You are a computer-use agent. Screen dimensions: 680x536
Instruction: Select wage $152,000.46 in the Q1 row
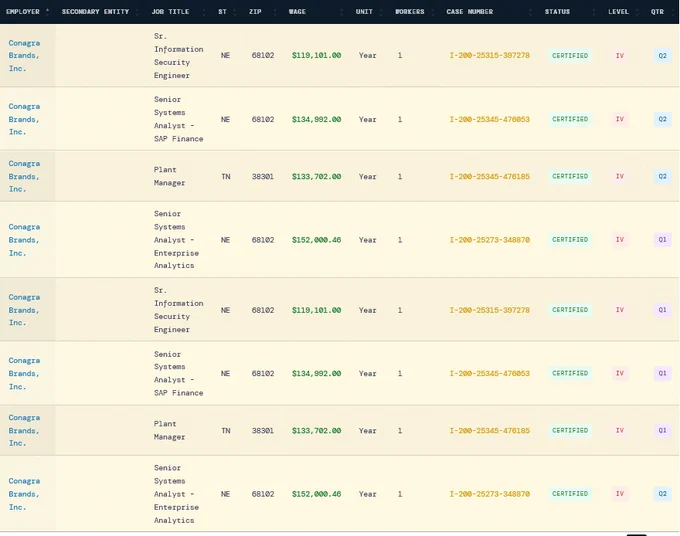pos(317,239)
